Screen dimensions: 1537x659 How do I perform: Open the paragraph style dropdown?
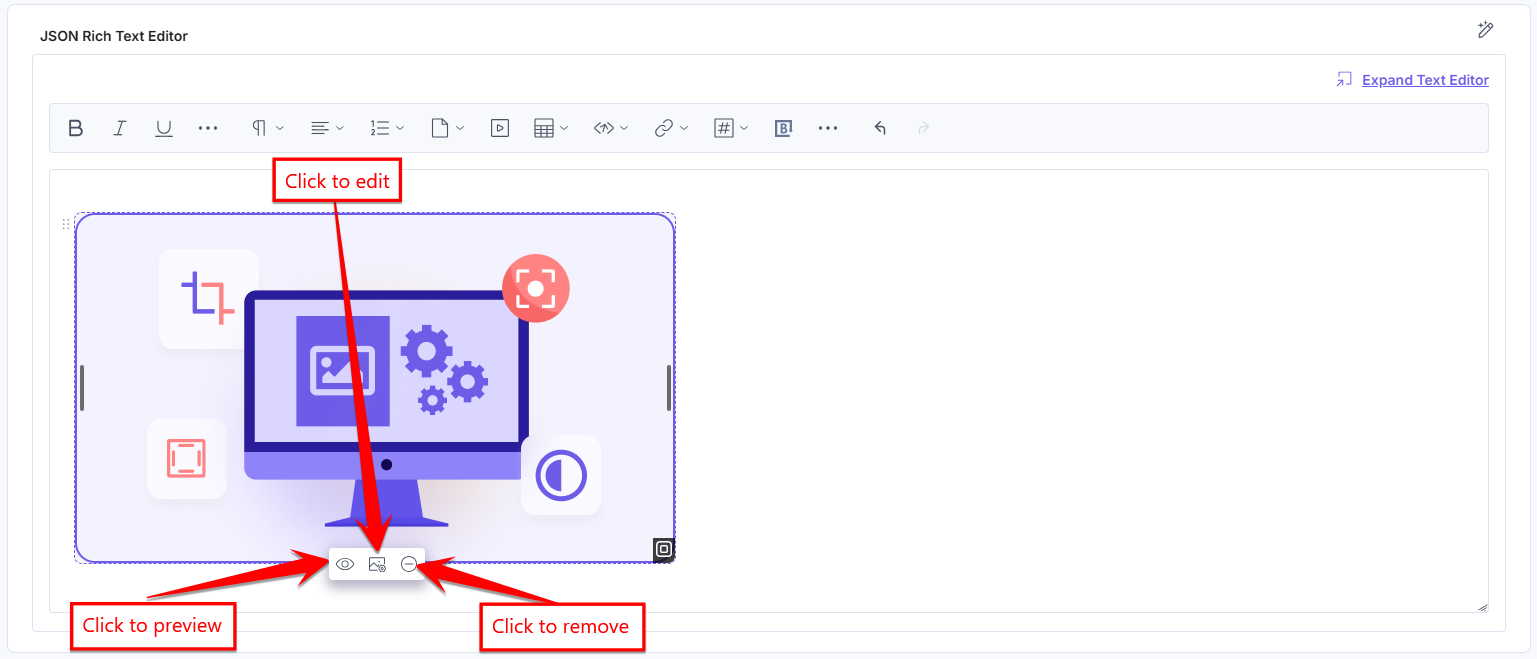[268, 128]
